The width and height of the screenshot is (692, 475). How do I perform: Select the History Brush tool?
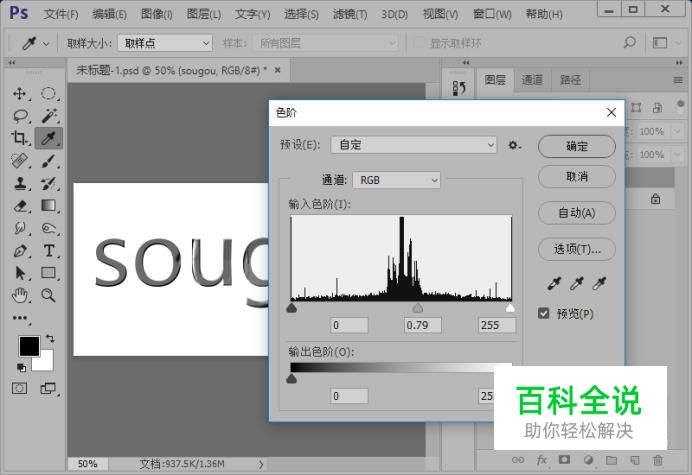pyautogui.click(x=49, y=183)
